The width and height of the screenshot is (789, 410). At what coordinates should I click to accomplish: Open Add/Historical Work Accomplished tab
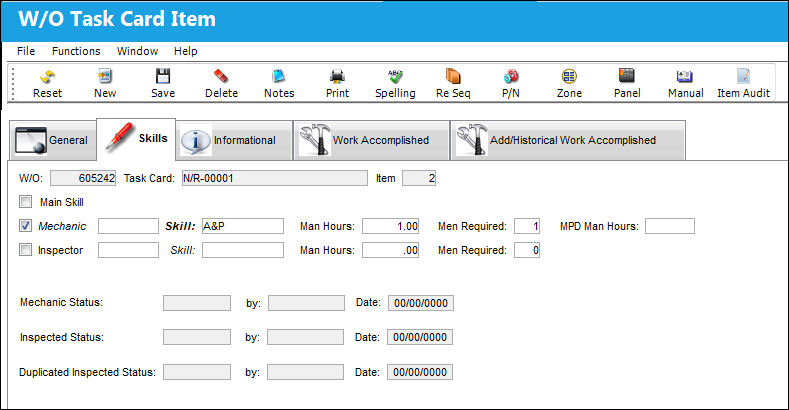pos(568,140)
